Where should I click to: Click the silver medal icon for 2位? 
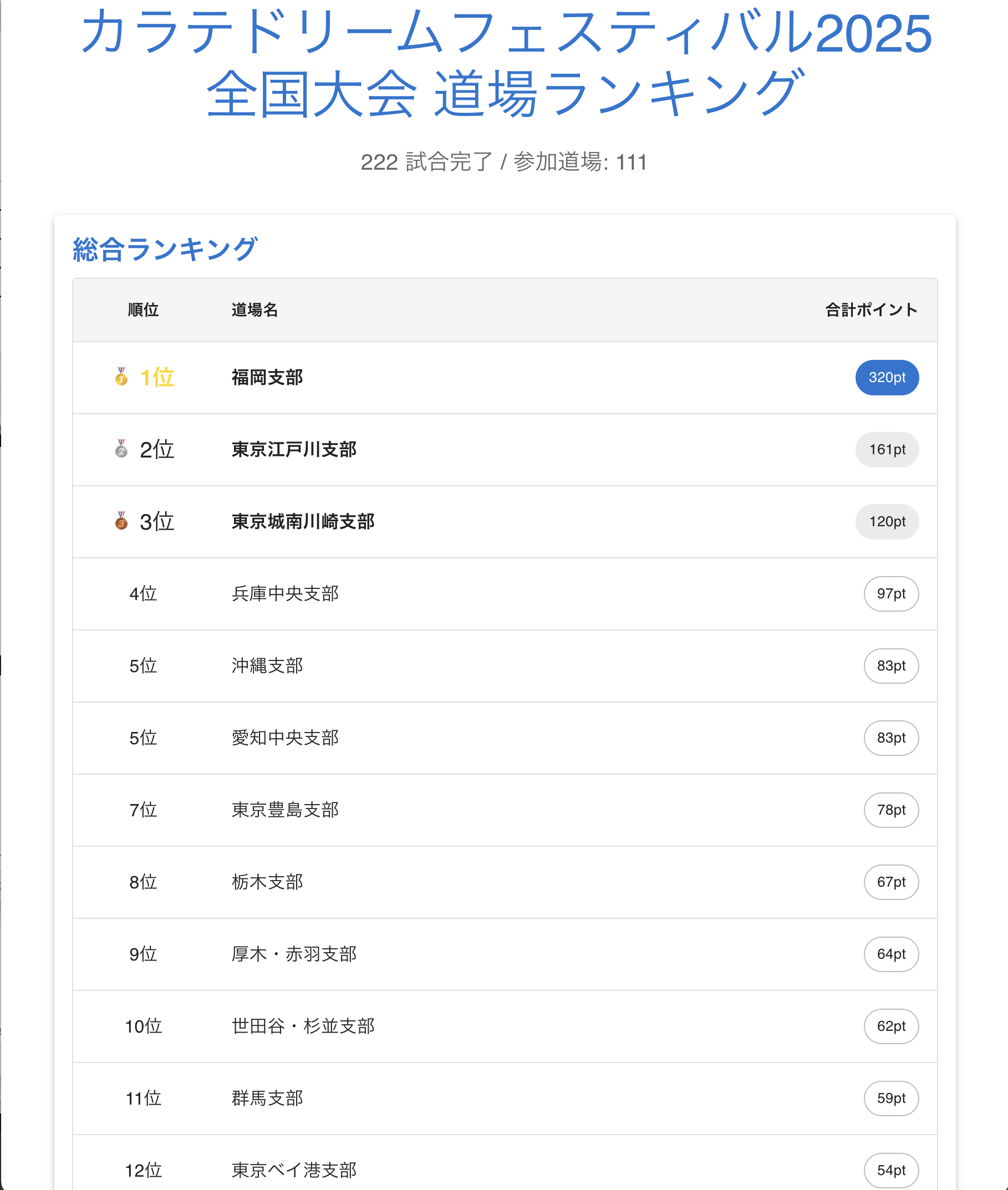(x=121, y=449)
